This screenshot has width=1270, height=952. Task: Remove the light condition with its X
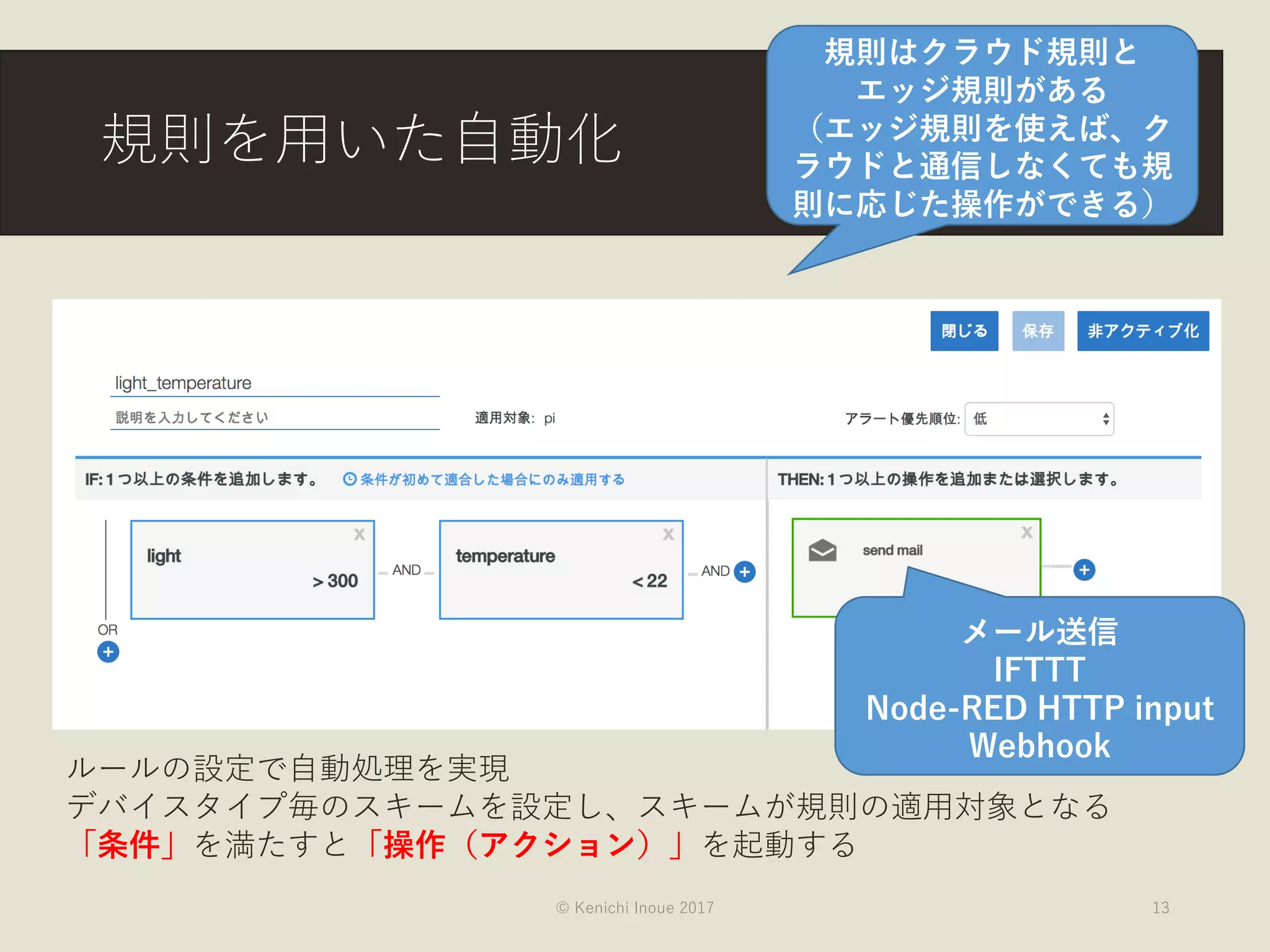359,535
